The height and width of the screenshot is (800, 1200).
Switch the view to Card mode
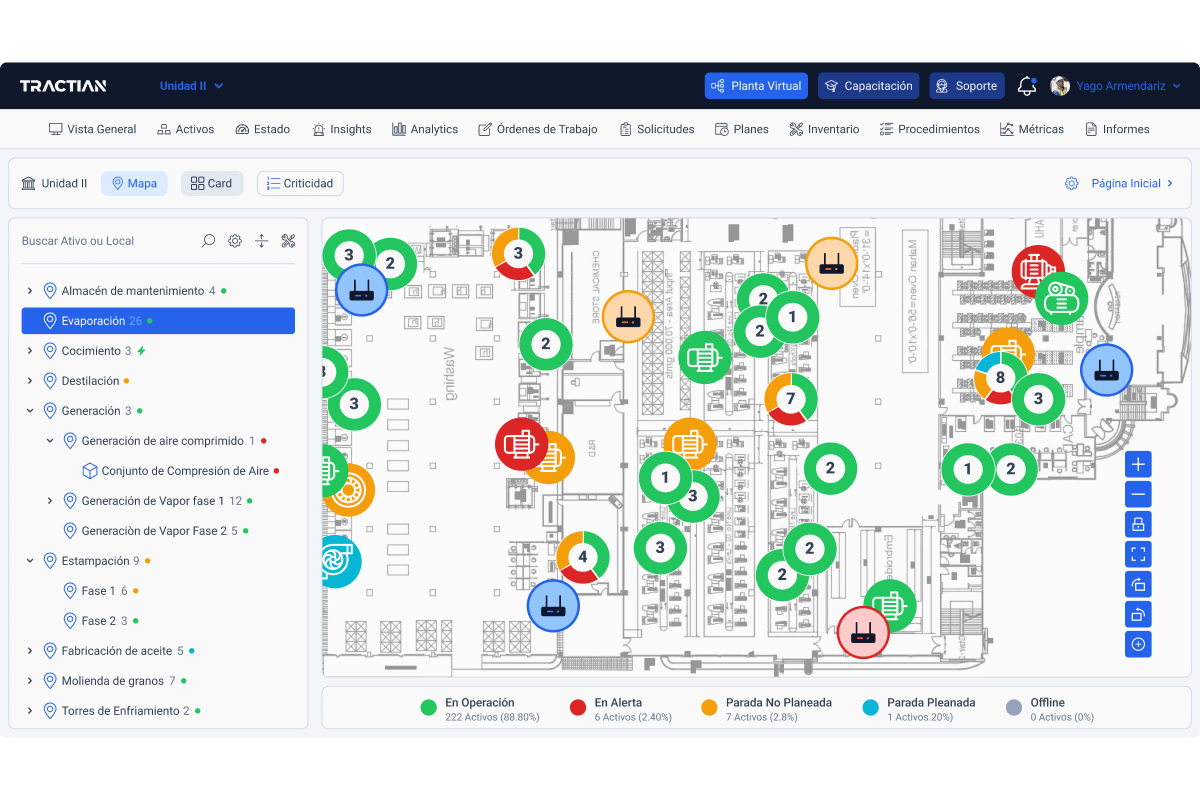[x=211, y=183]
